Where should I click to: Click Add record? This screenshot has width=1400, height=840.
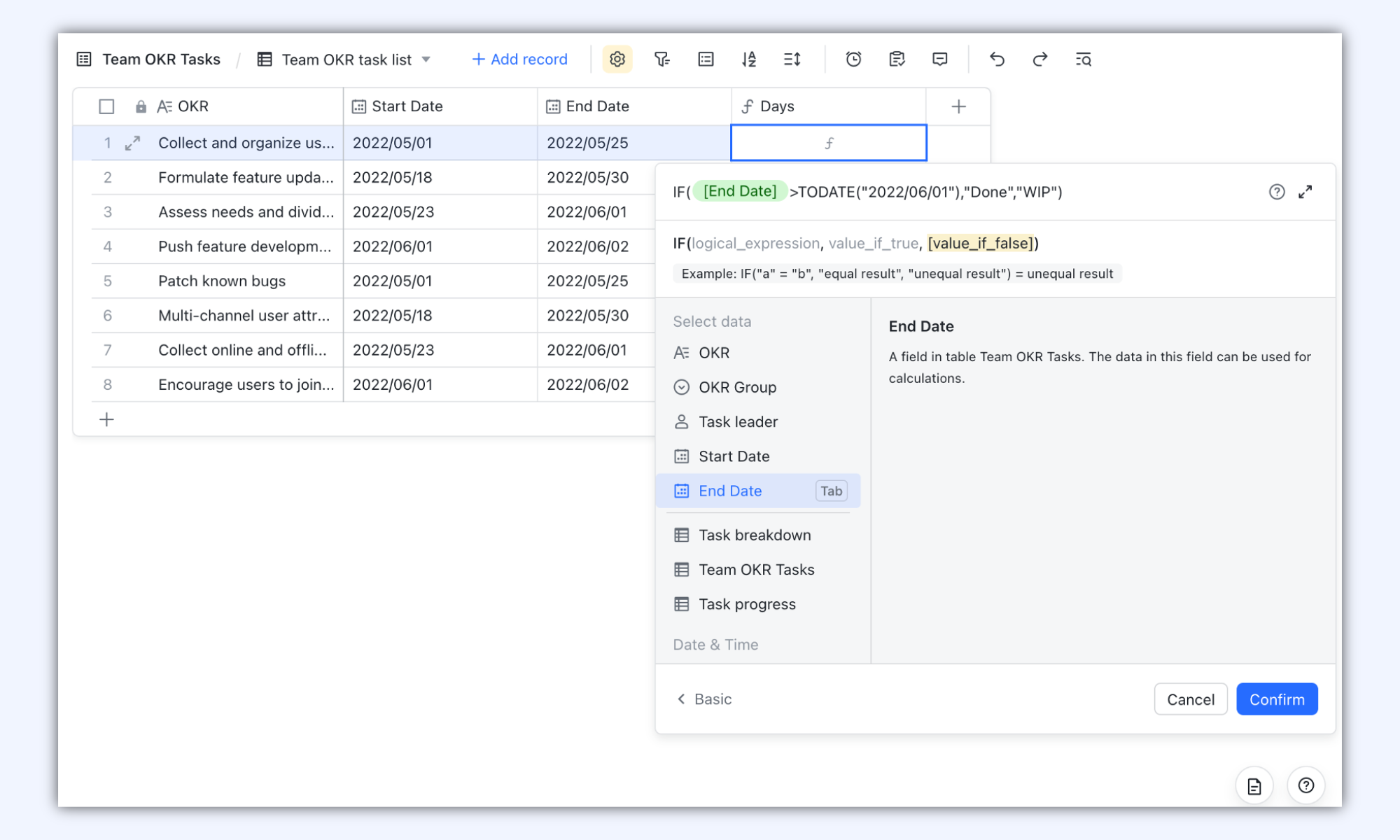pos(520,59)
